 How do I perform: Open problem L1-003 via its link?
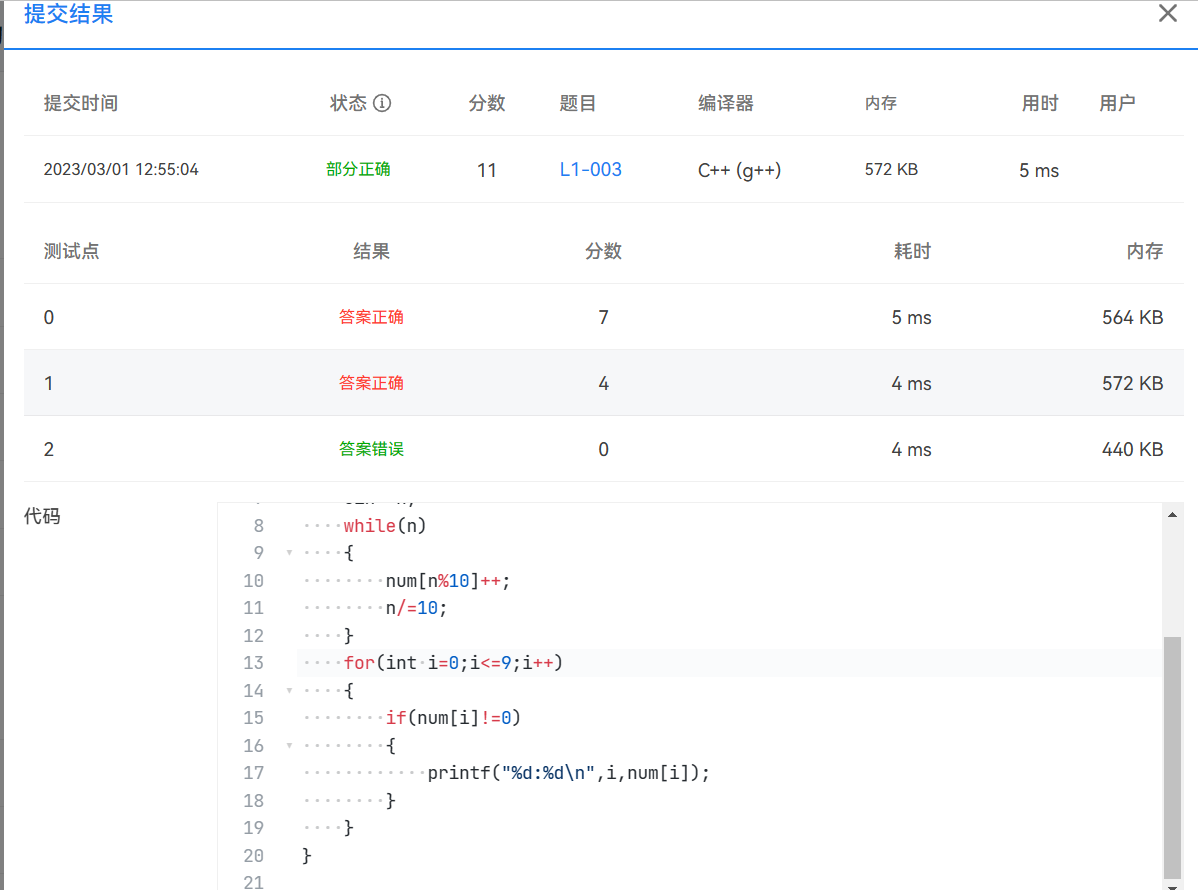pos(590,169)
